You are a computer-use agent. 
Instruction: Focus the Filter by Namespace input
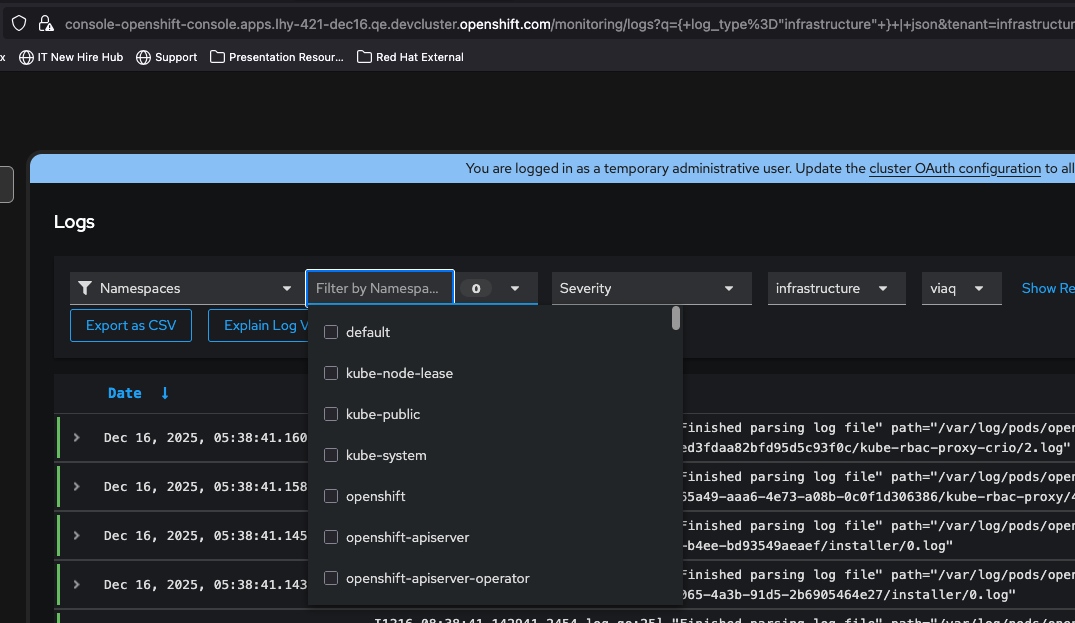point(380,288)
